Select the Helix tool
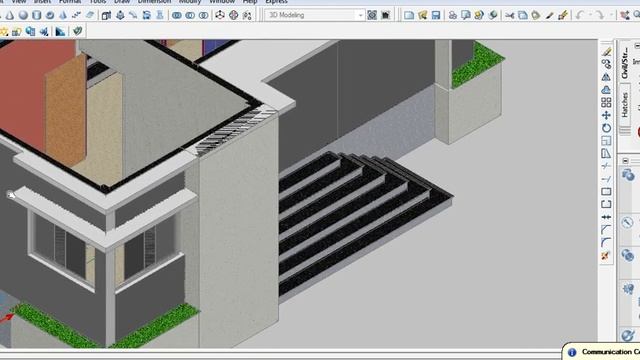Viewport: 640px width, 360px height. pyautogui.click(x=76, y=16)
